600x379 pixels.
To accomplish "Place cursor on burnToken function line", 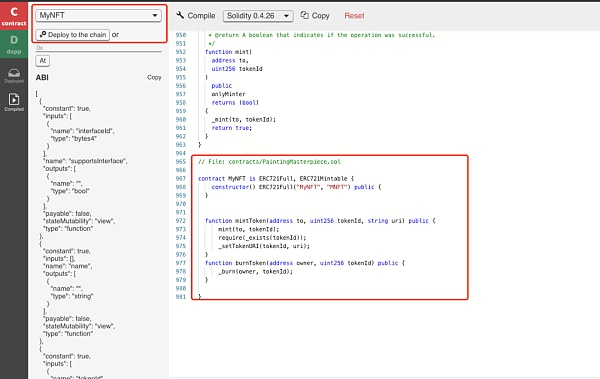I will pyautogui.click(x=305, y=263).
